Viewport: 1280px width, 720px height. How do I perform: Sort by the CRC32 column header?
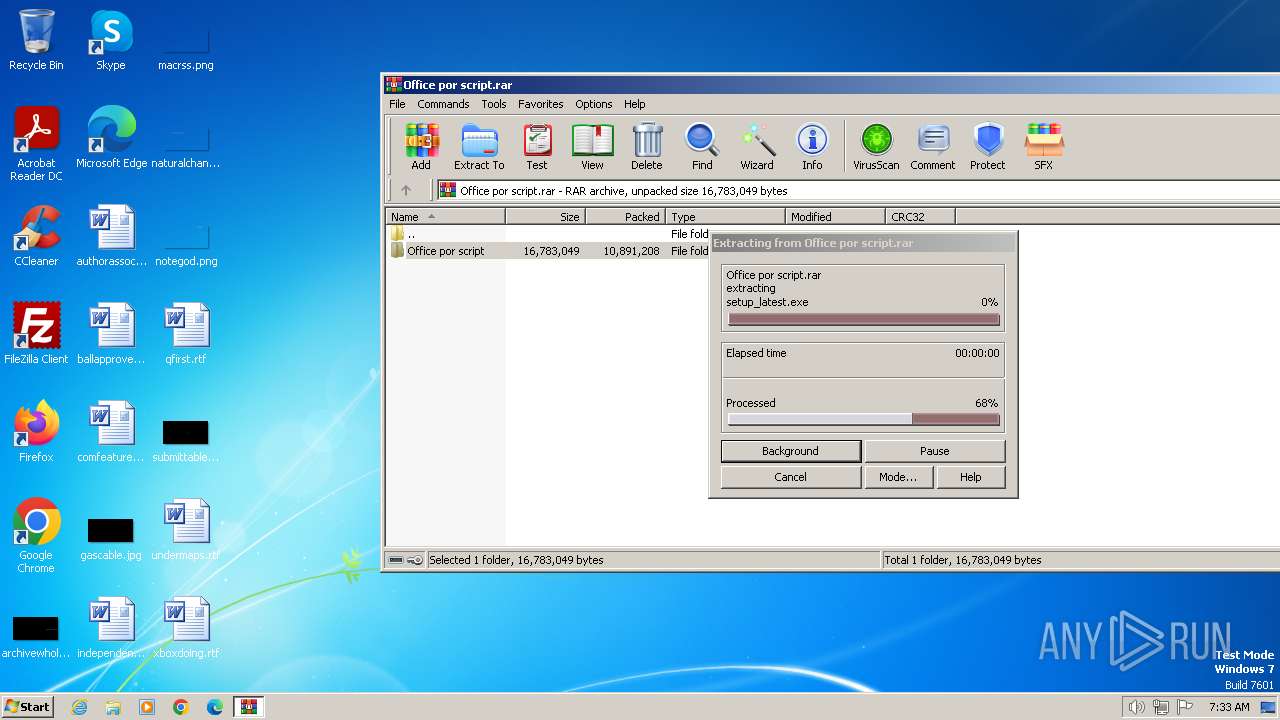pos(920,216)
